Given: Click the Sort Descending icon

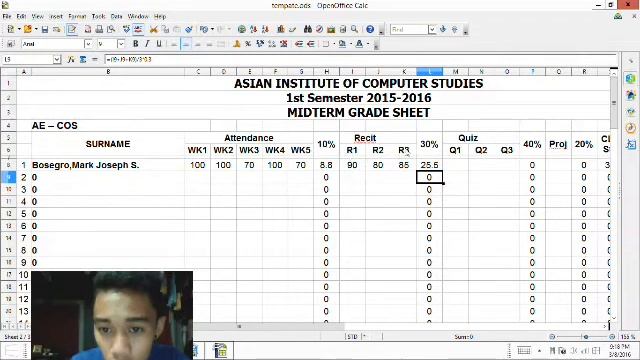Looking at the screenshot, I should click(x=265, y=29).
